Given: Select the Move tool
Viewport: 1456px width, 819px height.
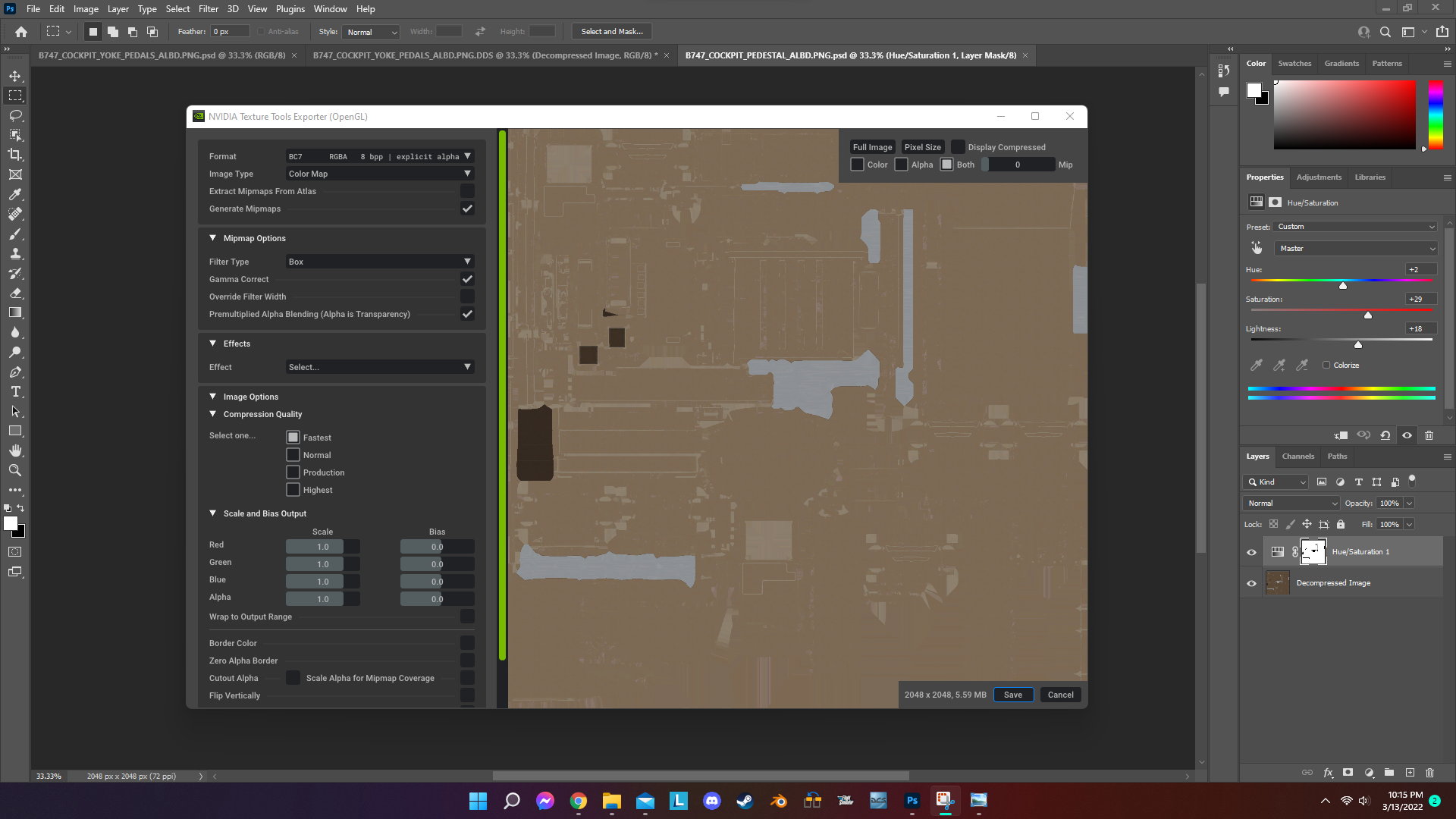Looking at the screenshot, I should pyautogui.click(x=15, y=76).
